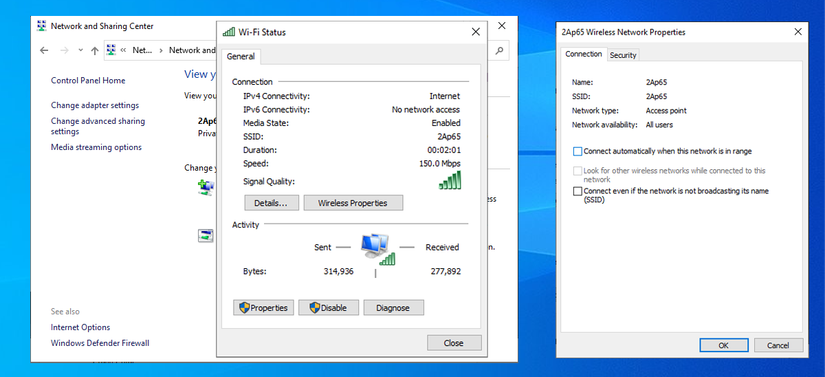Click the Properties button in Wi-Fi Status
This screenshot has height=377, width=825.
tap(264, 308)
